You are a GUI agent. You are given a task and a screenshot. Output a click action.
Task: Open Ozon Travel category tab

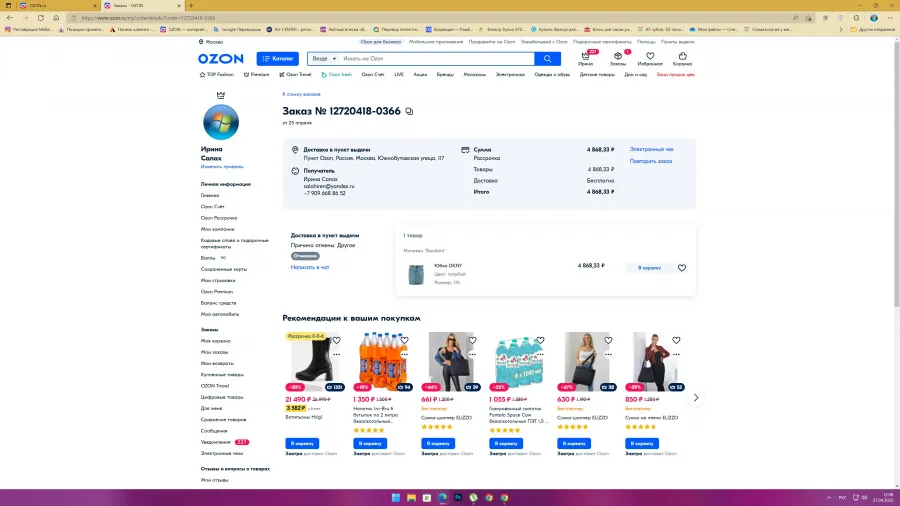(x=295, y=75)
